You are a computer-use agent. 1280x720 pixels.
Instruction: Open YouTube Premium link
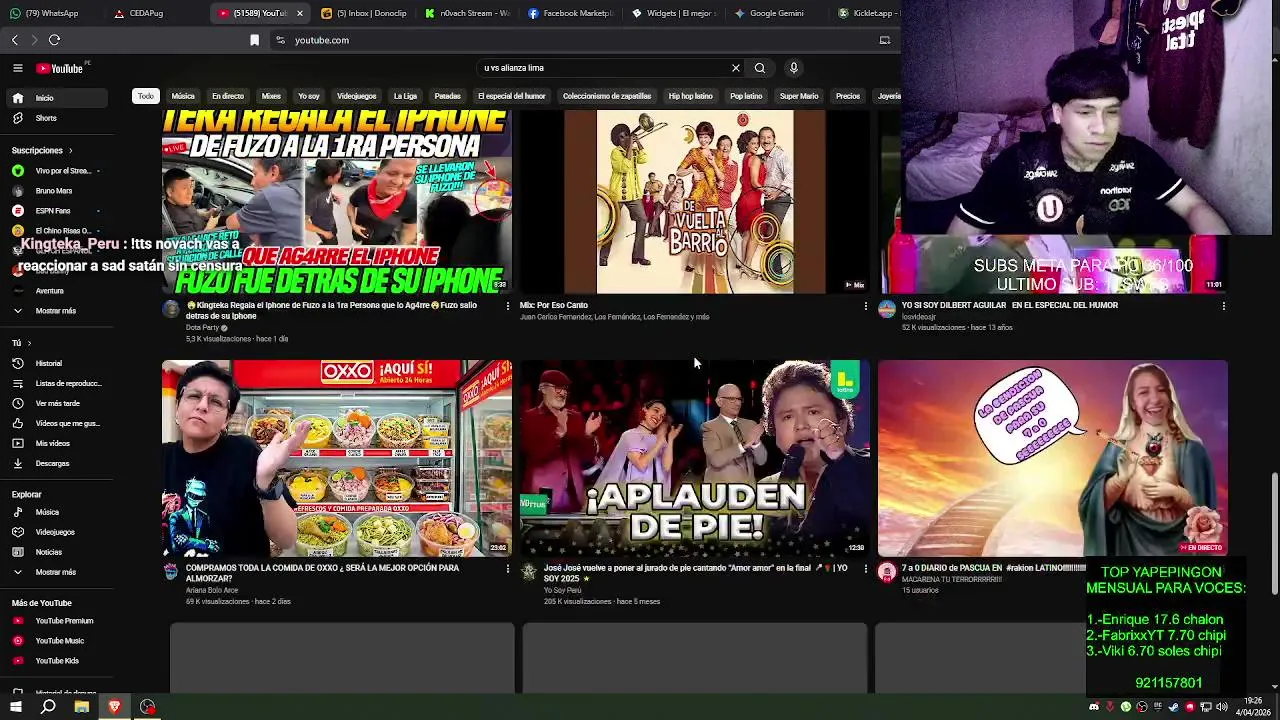pyautogui.click(x=57, y=621)
